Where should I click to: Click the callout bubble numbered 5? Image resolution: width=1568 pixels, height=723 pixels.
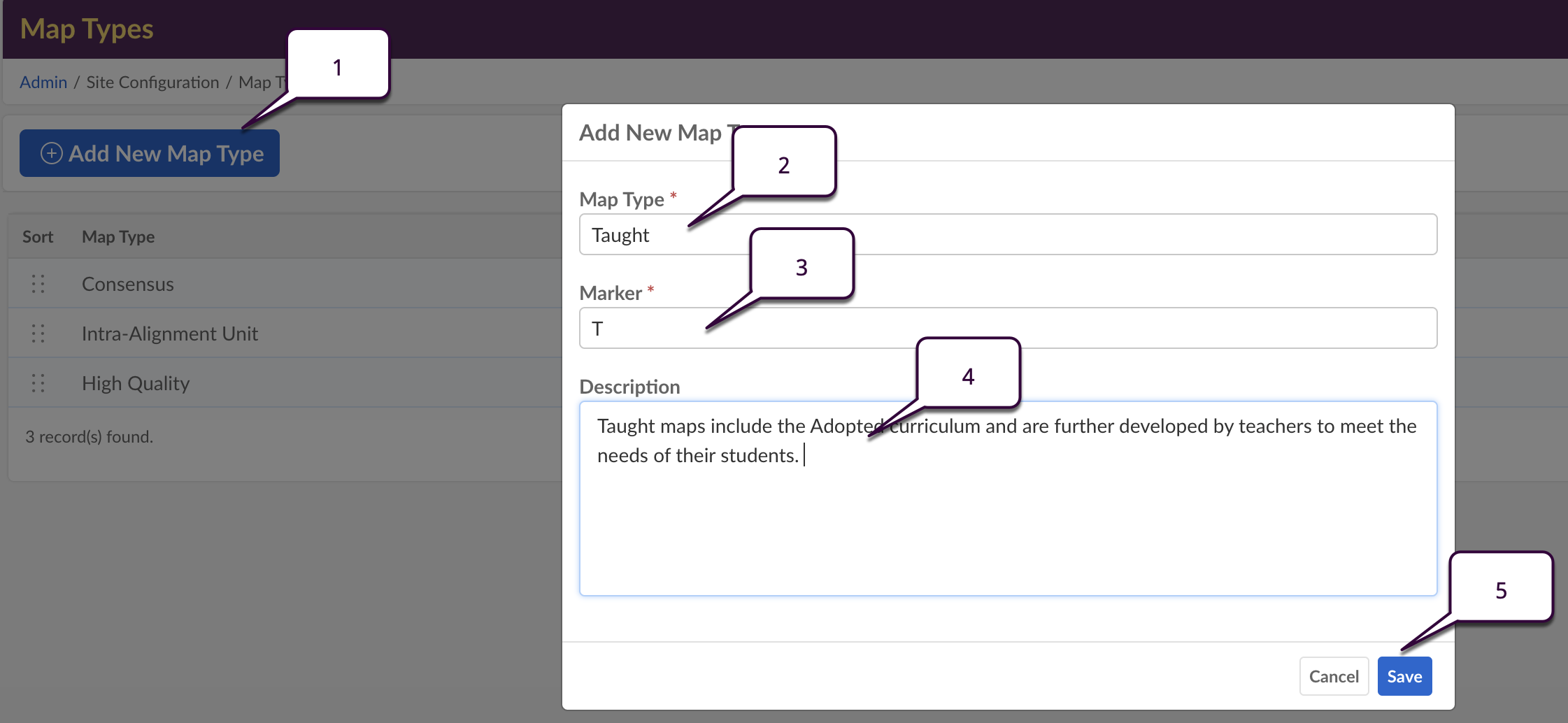[x=1501, y=588]
